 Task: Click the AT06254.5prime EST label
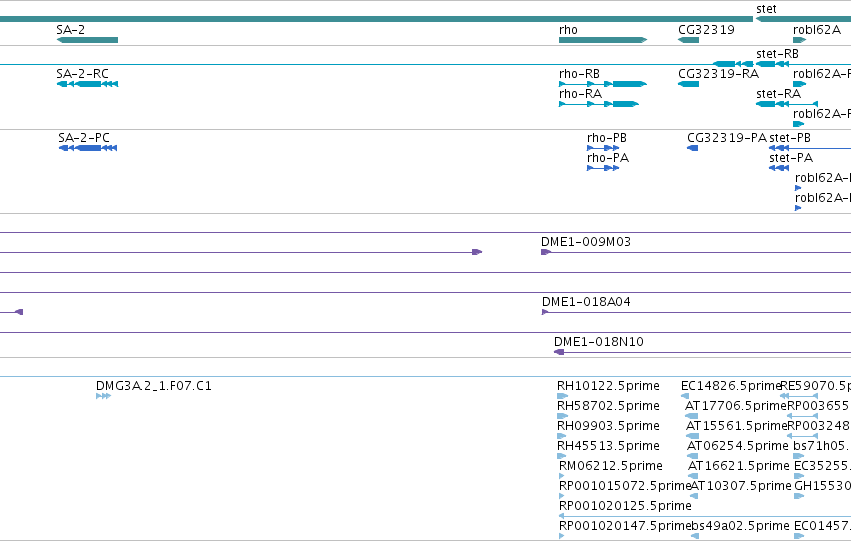pyautogui.click(x=738, y=446)
